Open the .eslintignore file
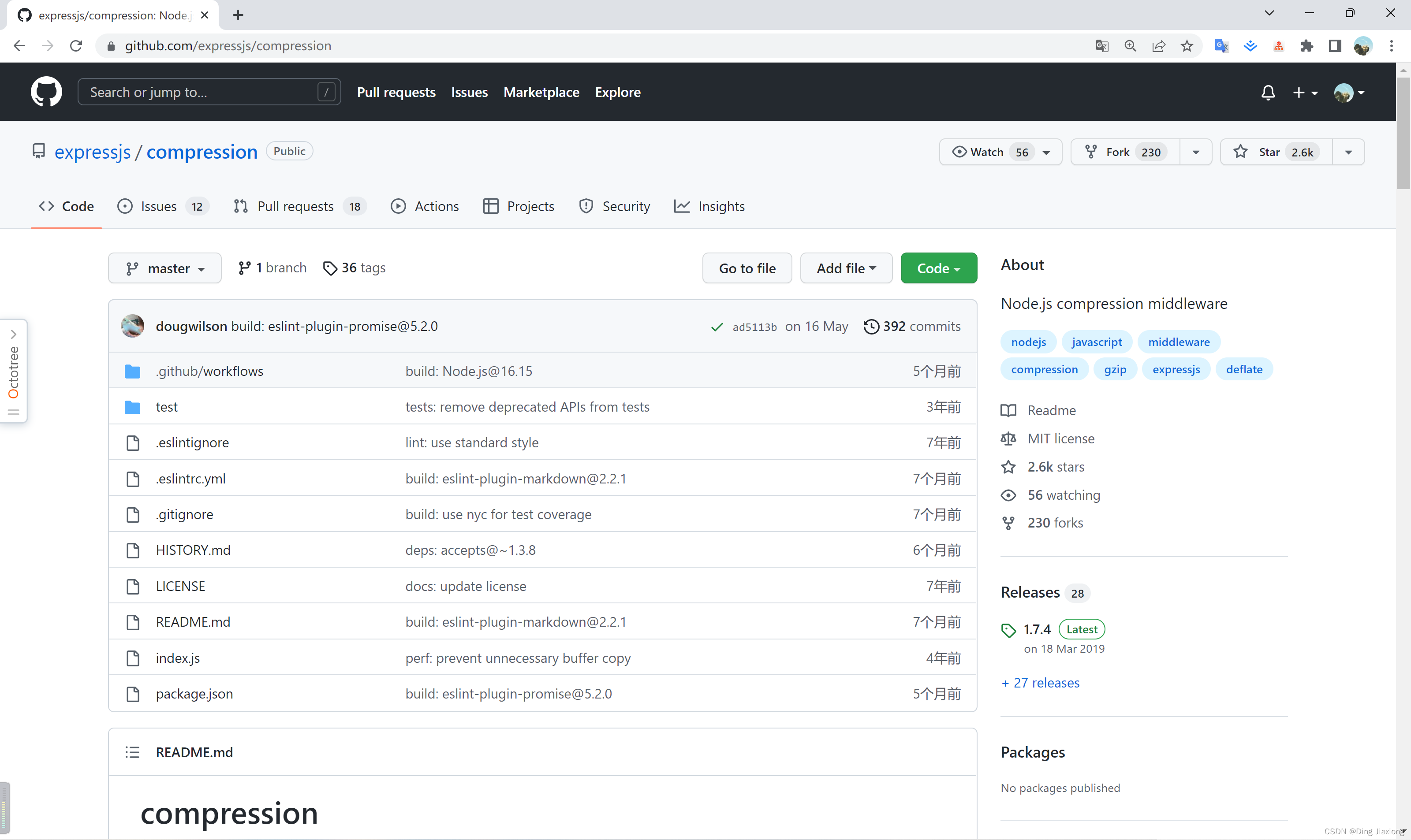Viewport: 1411px width, 840px height. tap(193, 442)
